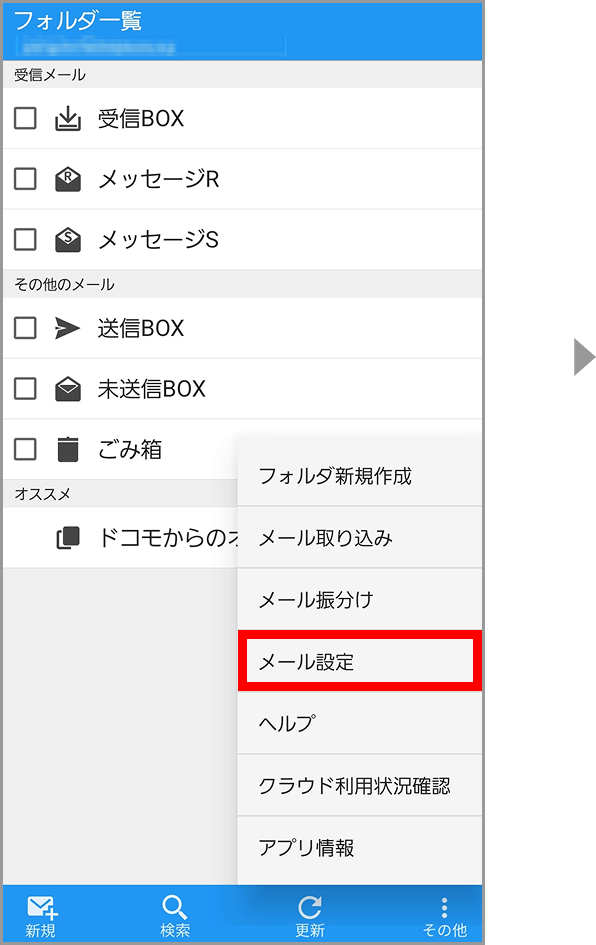Tap the ドコモからの stacked pages icon
The height and width of the screenshot is (945, 596).
click(68, 538)
